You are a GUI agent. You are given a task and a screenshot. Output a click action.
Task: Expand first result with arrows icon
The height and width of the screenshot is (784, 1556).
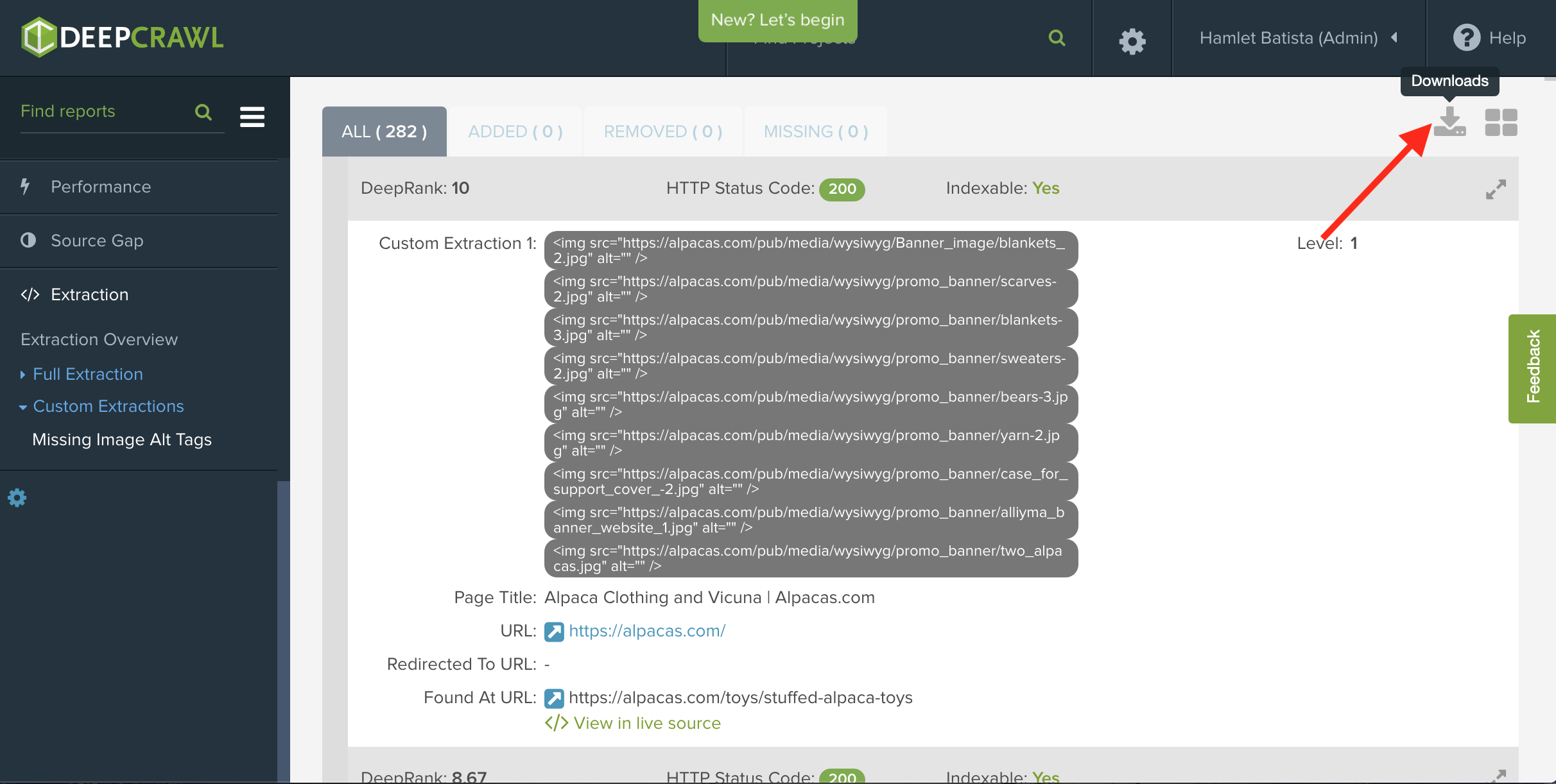tap(1496, 189)
